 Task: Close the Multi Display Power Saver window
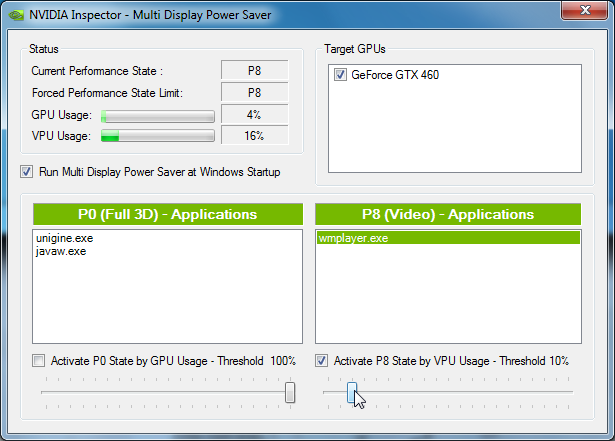tap(584, 10)
